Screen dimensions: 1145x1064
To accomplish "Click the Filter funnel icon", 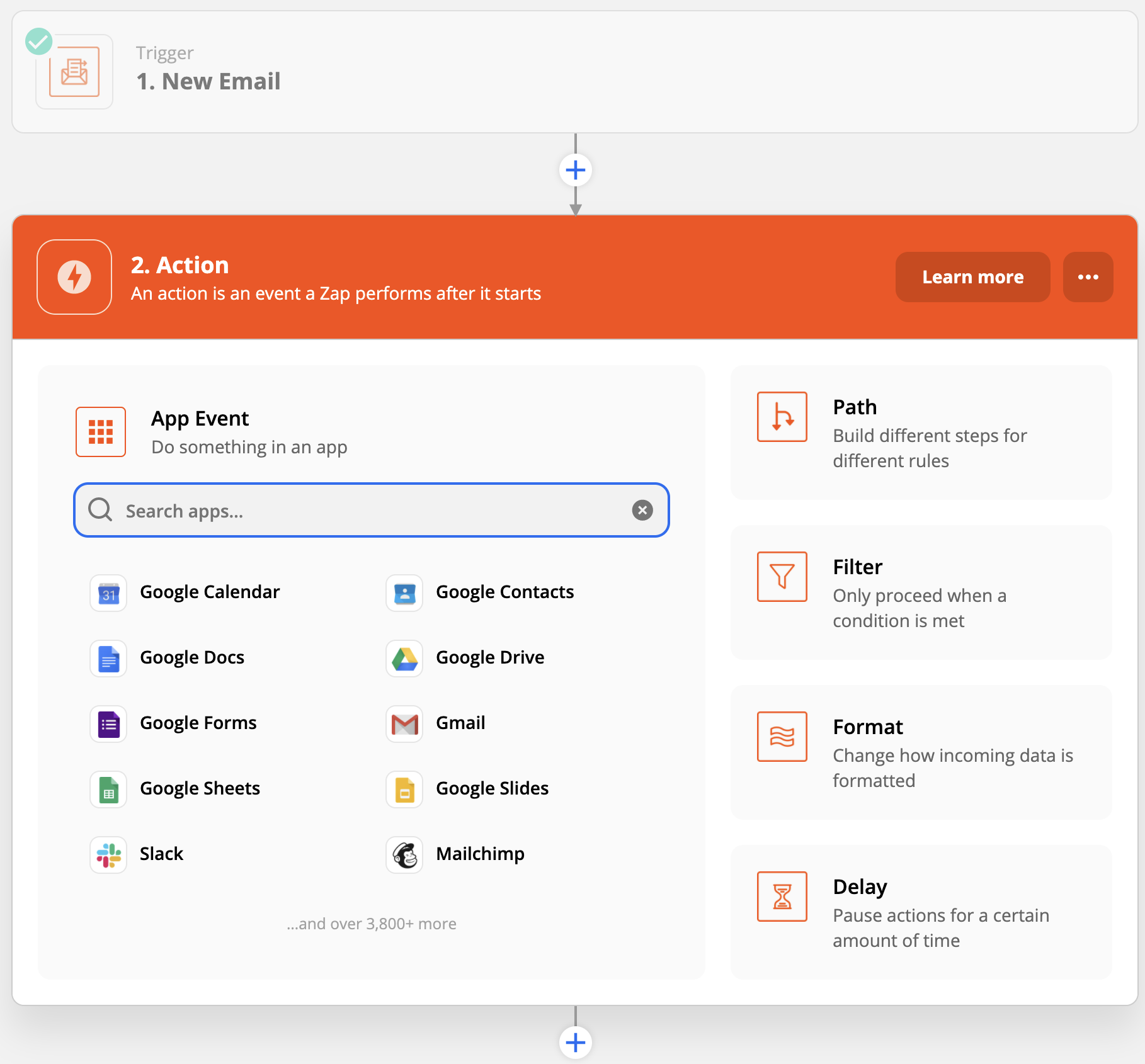I will pos(782,577).
